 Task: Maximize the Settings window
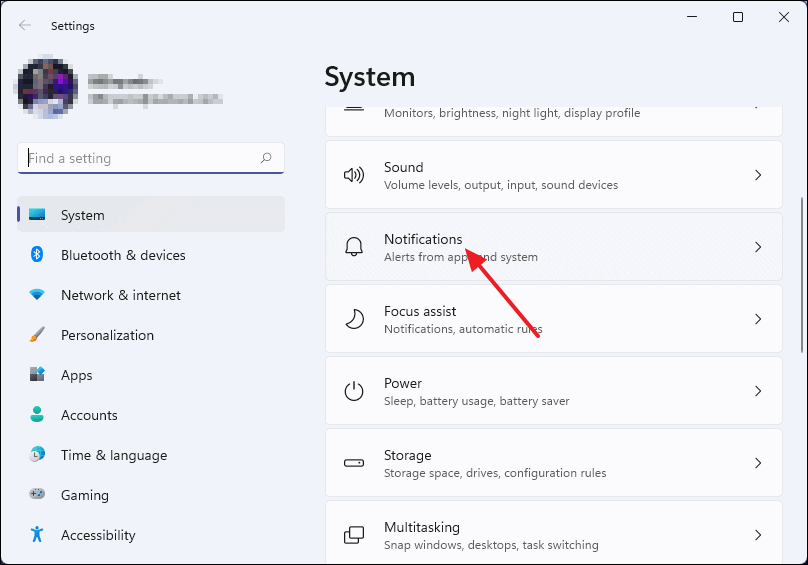(738, 17)
